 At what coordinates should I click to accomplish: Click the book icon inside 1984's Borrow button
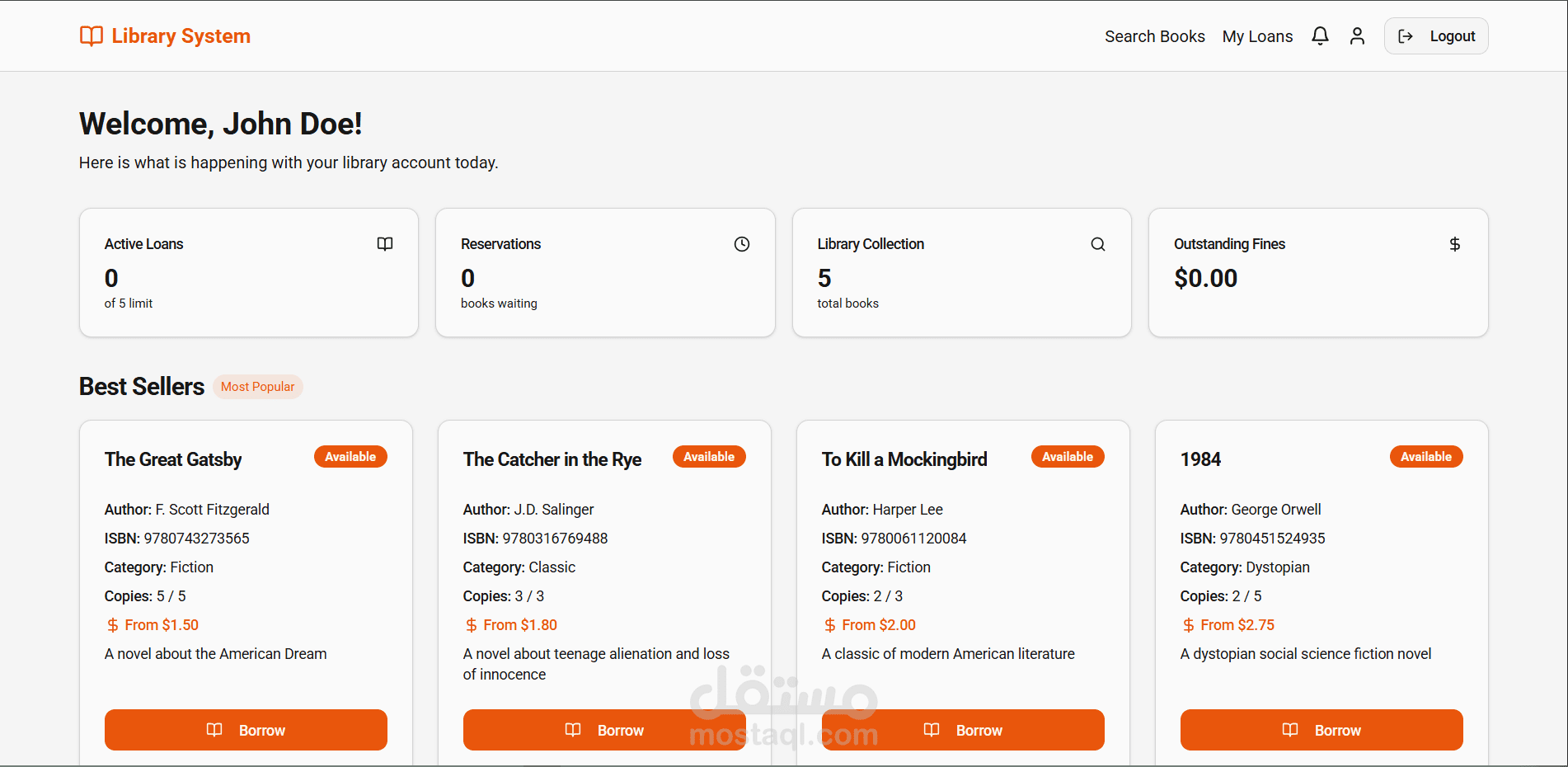pos(1290,730)
